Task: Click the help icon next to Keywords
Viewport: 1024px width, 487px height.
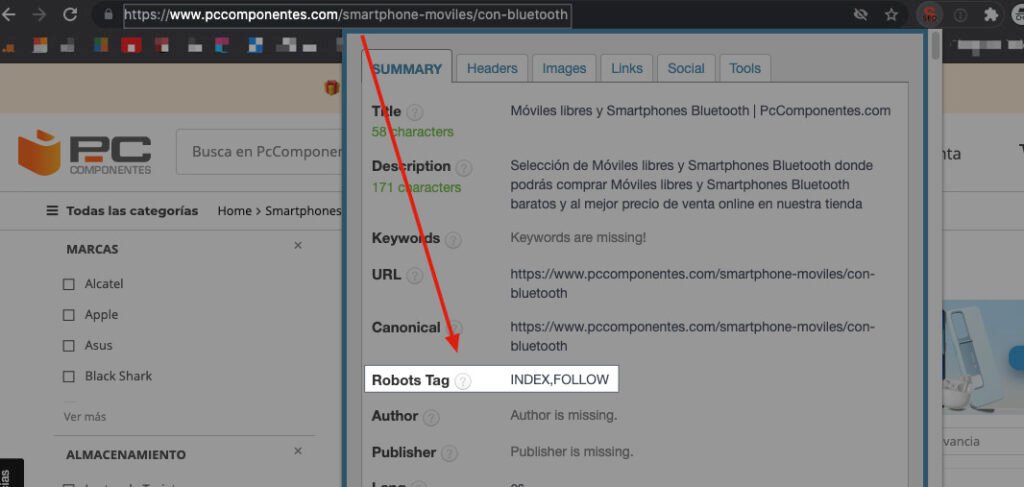Action: pyautogui.click(x=453, y=240)
